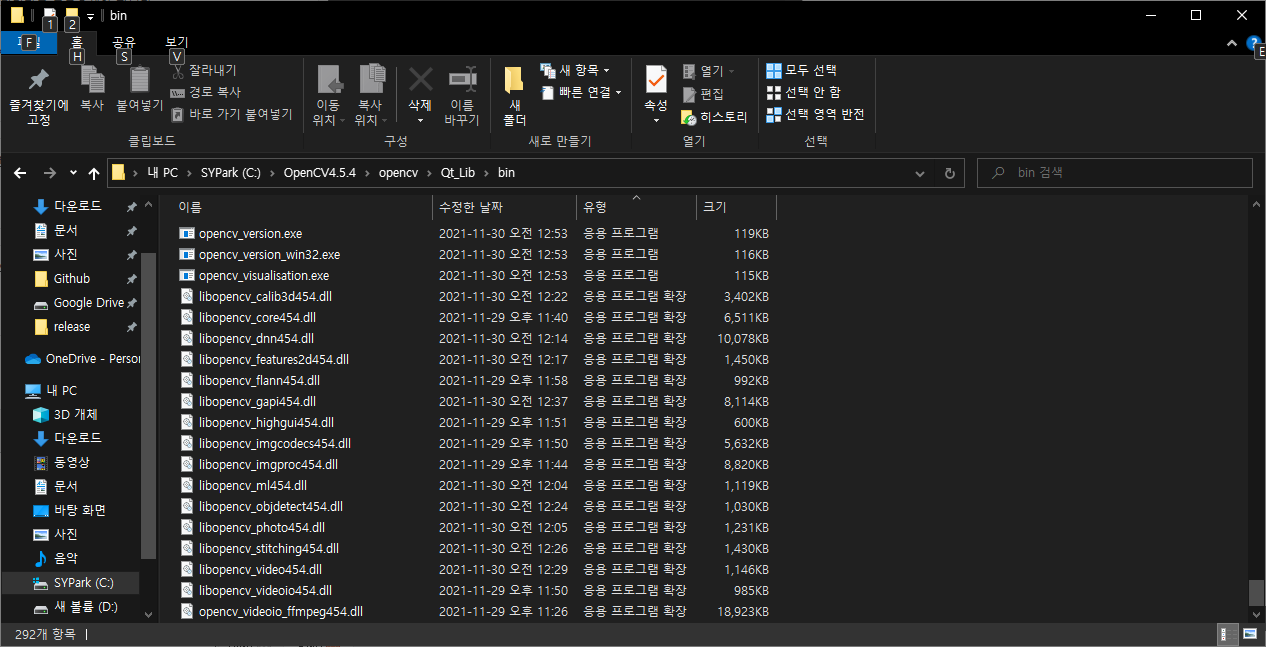Open the recent locations dropdown arrow
This screenshot has height=647, width=1266.
pos(73,174)
